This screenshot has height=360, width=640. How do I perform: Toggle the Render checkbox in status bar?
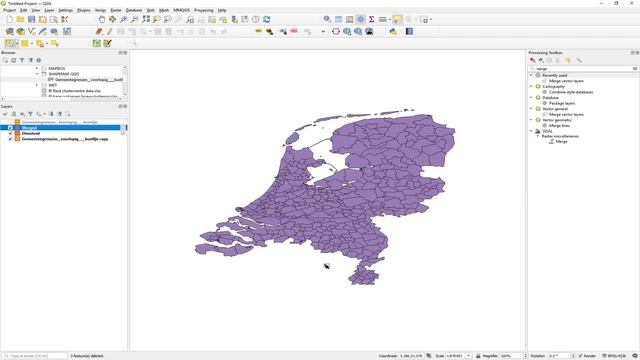(580, 356)
